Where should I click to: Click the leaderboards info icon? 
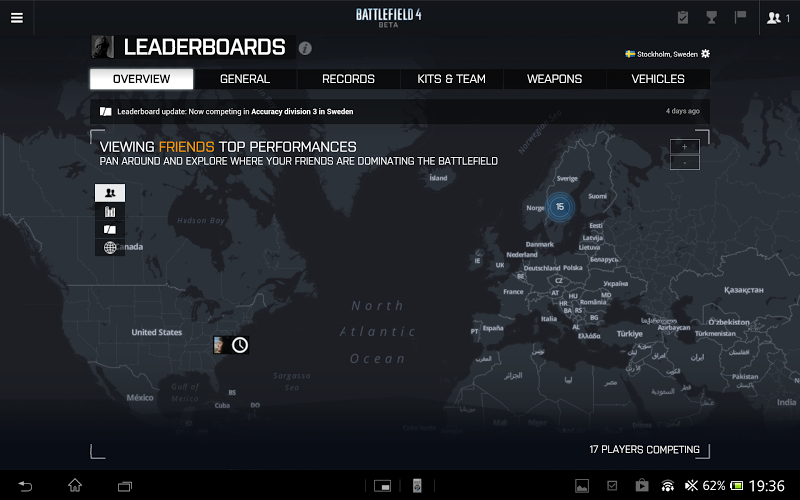pos(305,48)
